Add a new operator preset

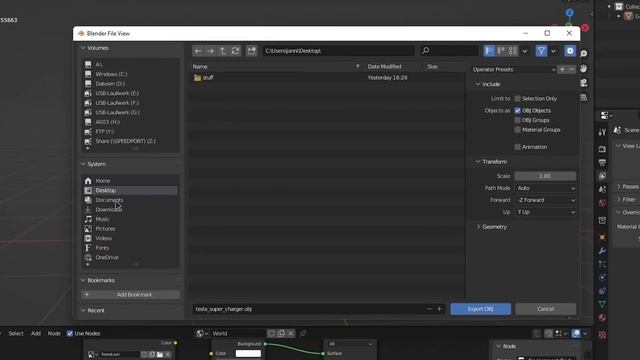coord(562,69)
